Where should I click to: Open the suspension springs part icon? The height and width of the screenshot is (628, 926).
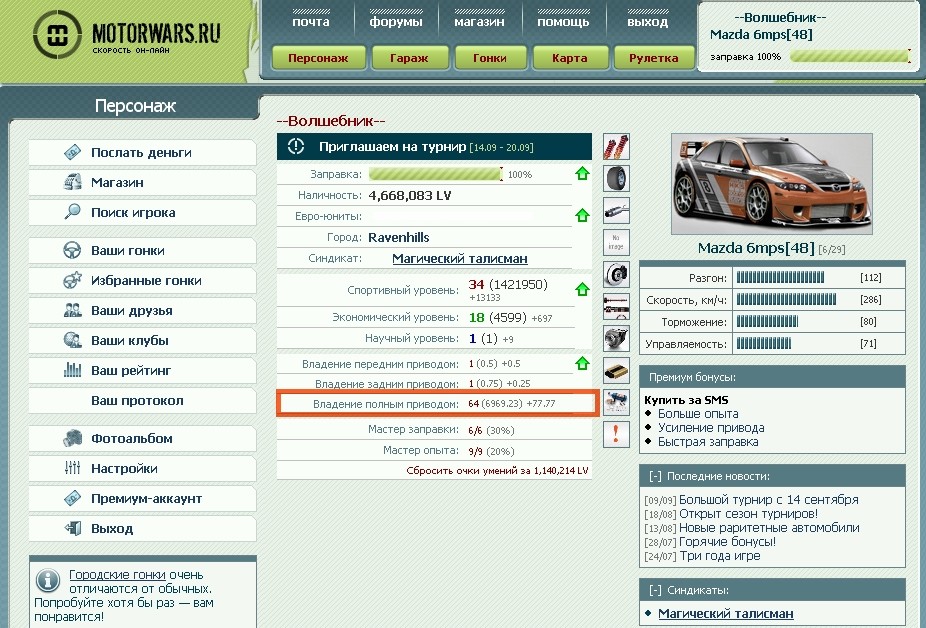[x=616, y=147]
